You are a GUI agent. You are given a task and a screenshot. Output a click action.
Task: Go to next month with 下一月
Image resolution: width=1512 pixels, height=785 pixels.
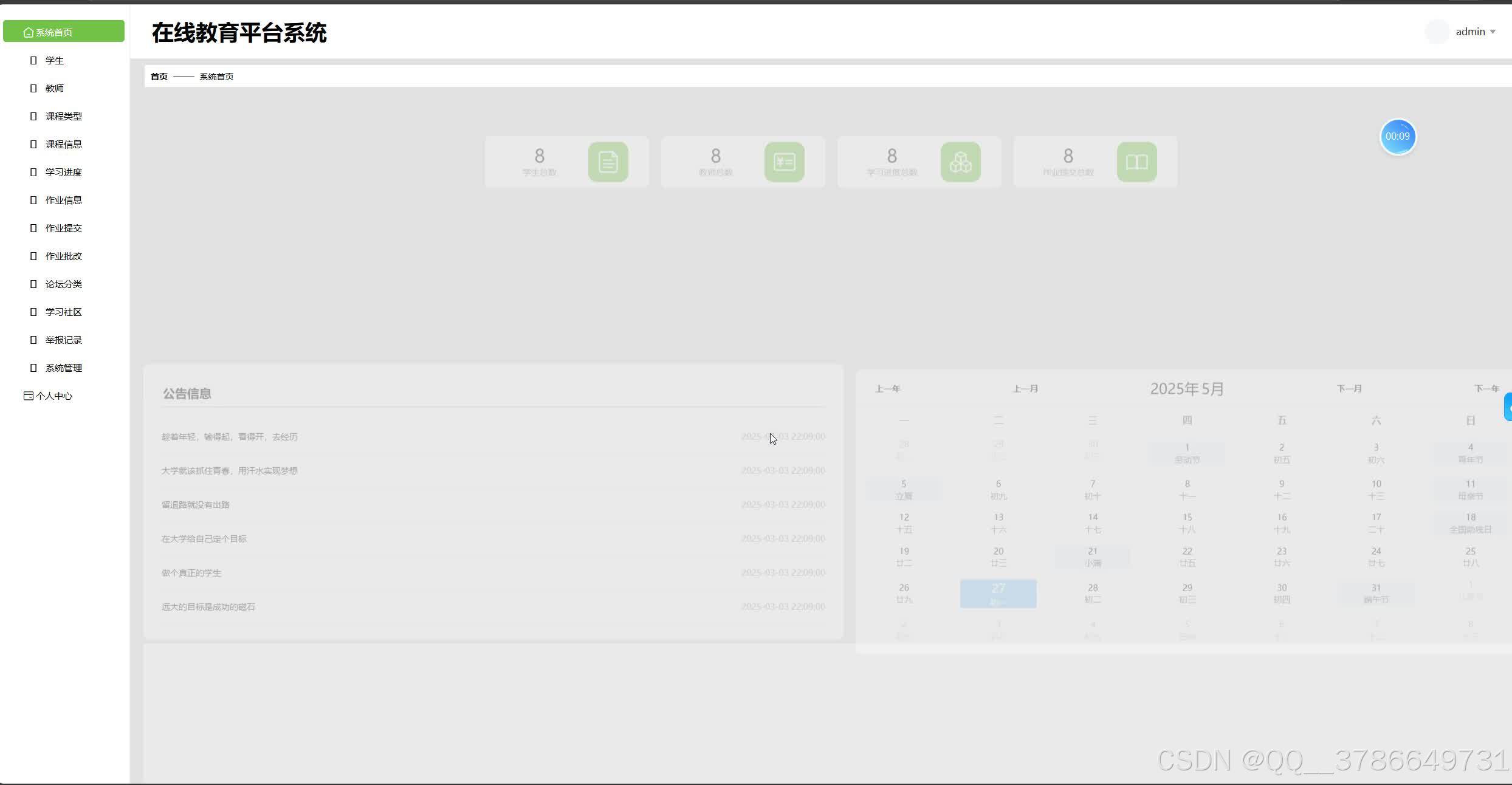[x=1349, y=389]
